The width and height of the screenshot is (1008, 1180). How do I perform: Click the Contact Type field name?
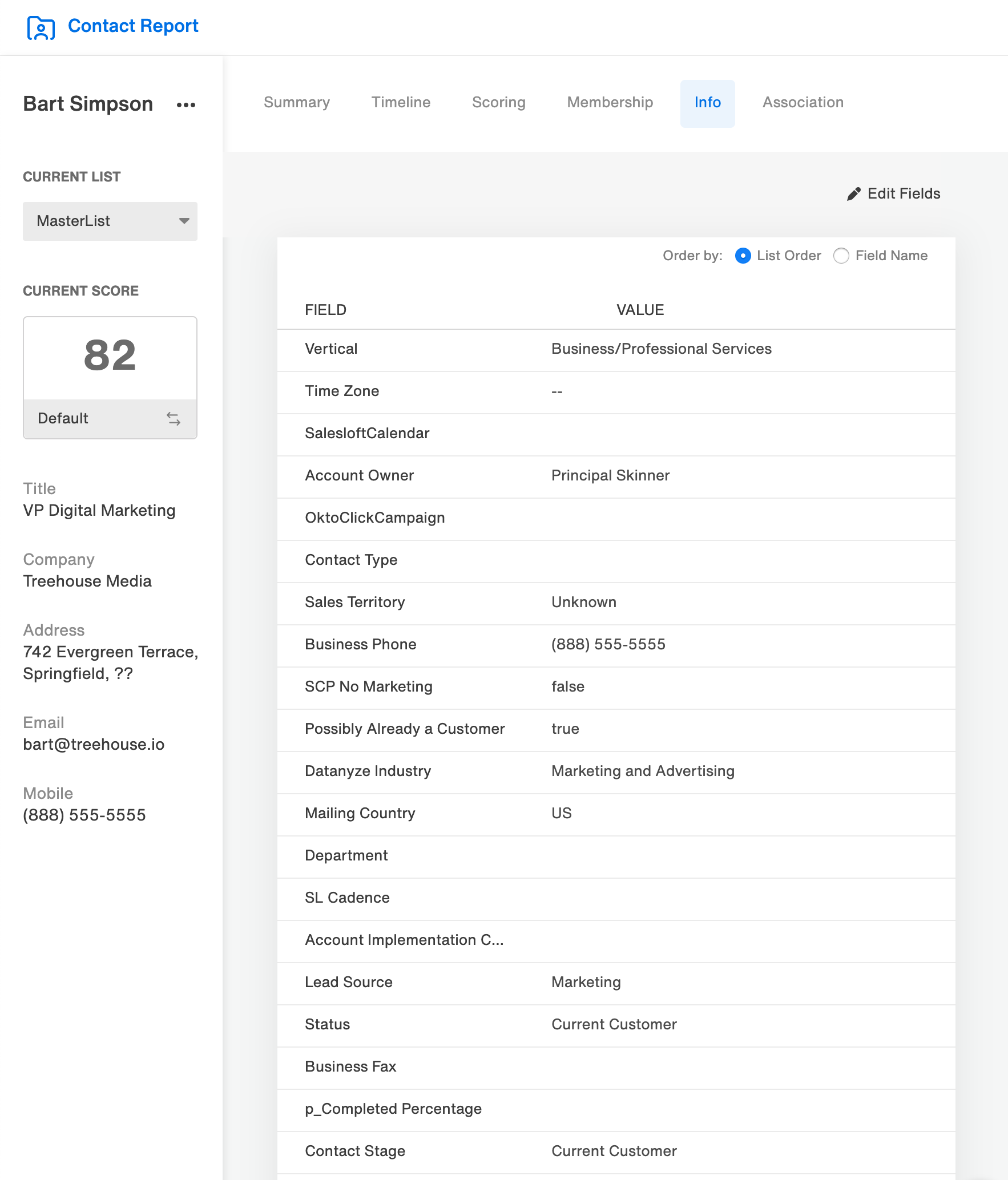coord(351,560)
